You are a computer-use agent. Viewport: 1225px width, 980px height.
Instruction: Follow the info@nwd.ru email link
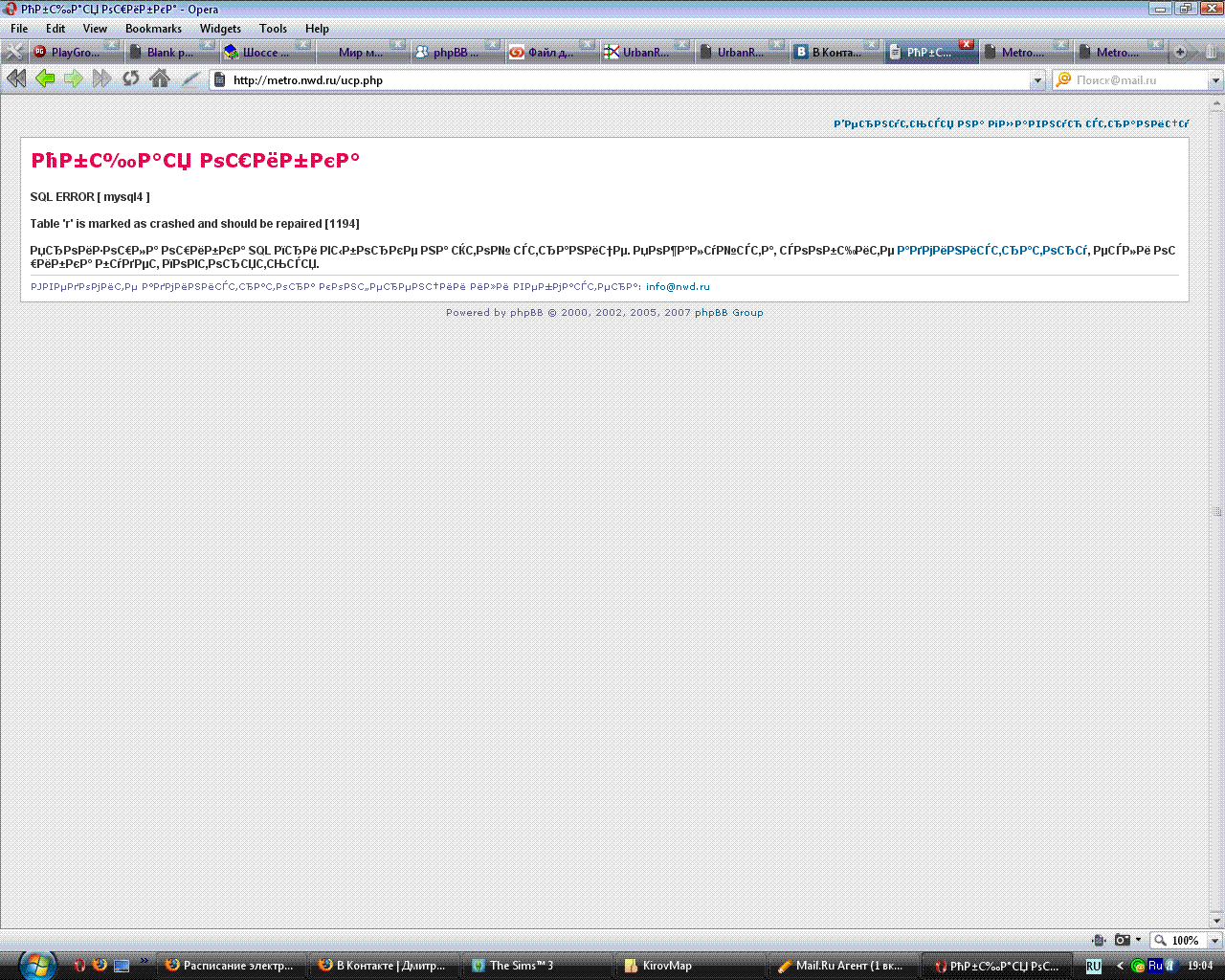pyautogui.click(x=678, y=287)
